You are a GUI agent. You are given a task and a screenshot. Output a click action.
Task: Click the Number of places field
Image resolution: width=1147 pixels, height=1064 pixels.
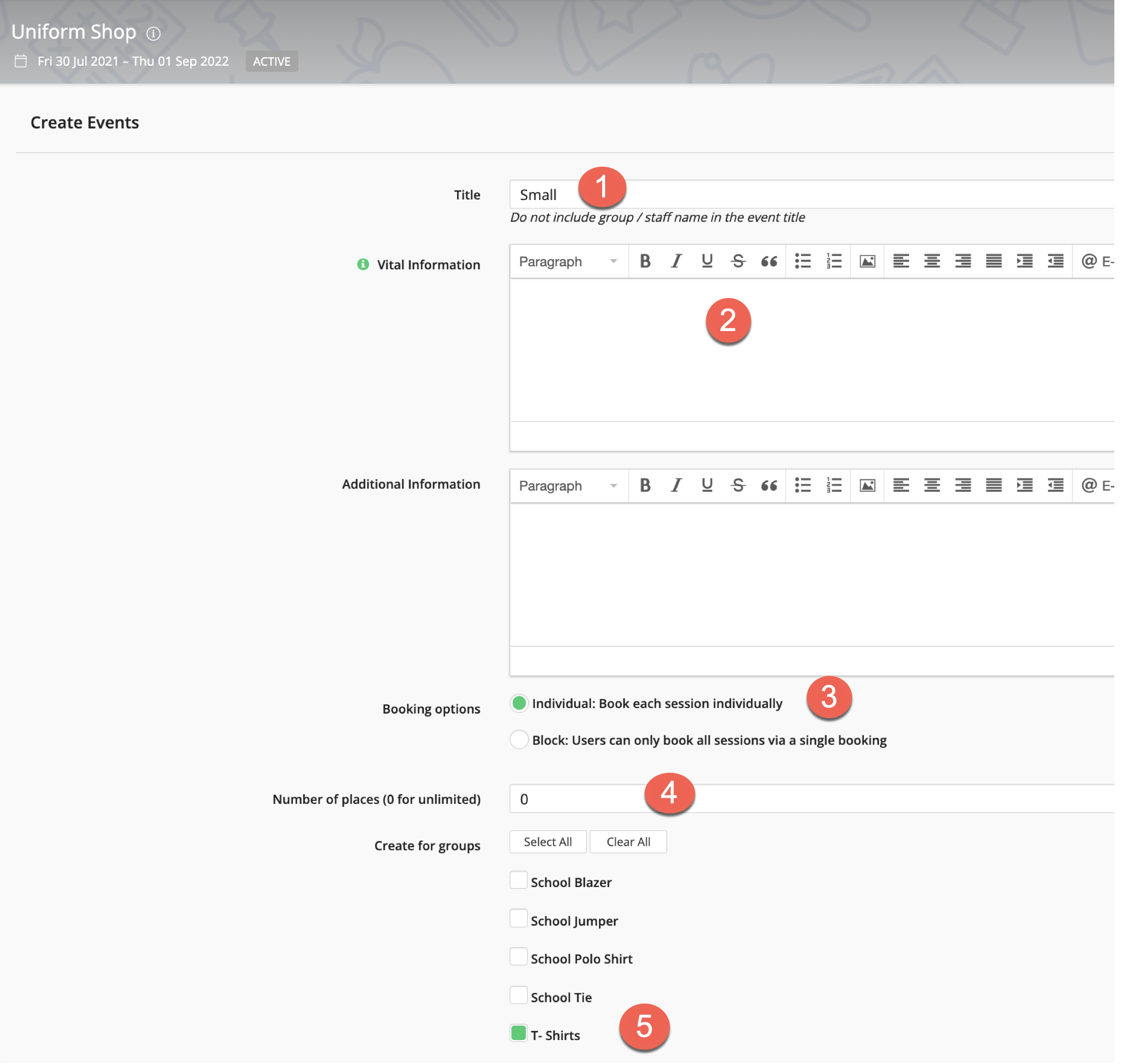click(x=864, y=799)
